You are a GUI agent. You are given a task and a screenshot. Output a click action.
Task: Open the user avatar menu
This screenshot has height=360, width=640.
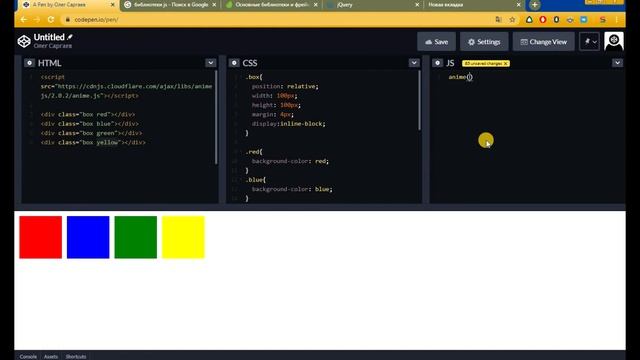coord(613,41)
